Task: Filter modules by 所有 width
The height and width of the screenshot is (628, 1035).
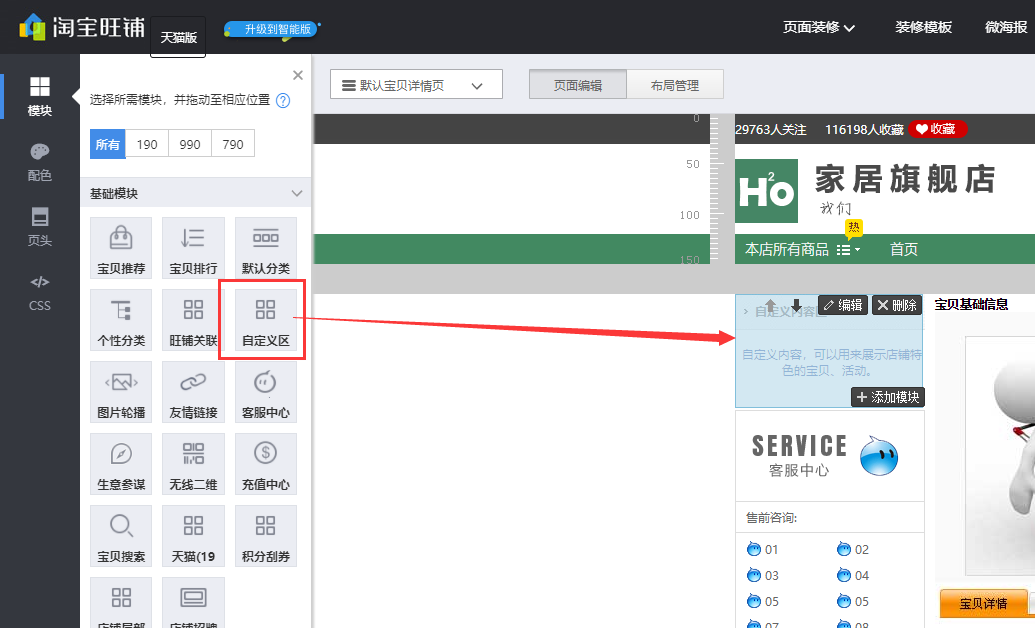Action: (108, 144)
